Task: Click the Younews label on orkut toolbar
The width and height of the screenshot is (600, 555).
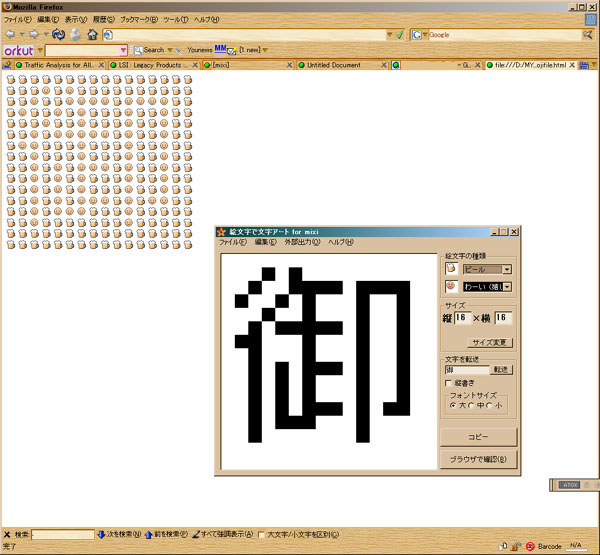Action: [199, 50]
